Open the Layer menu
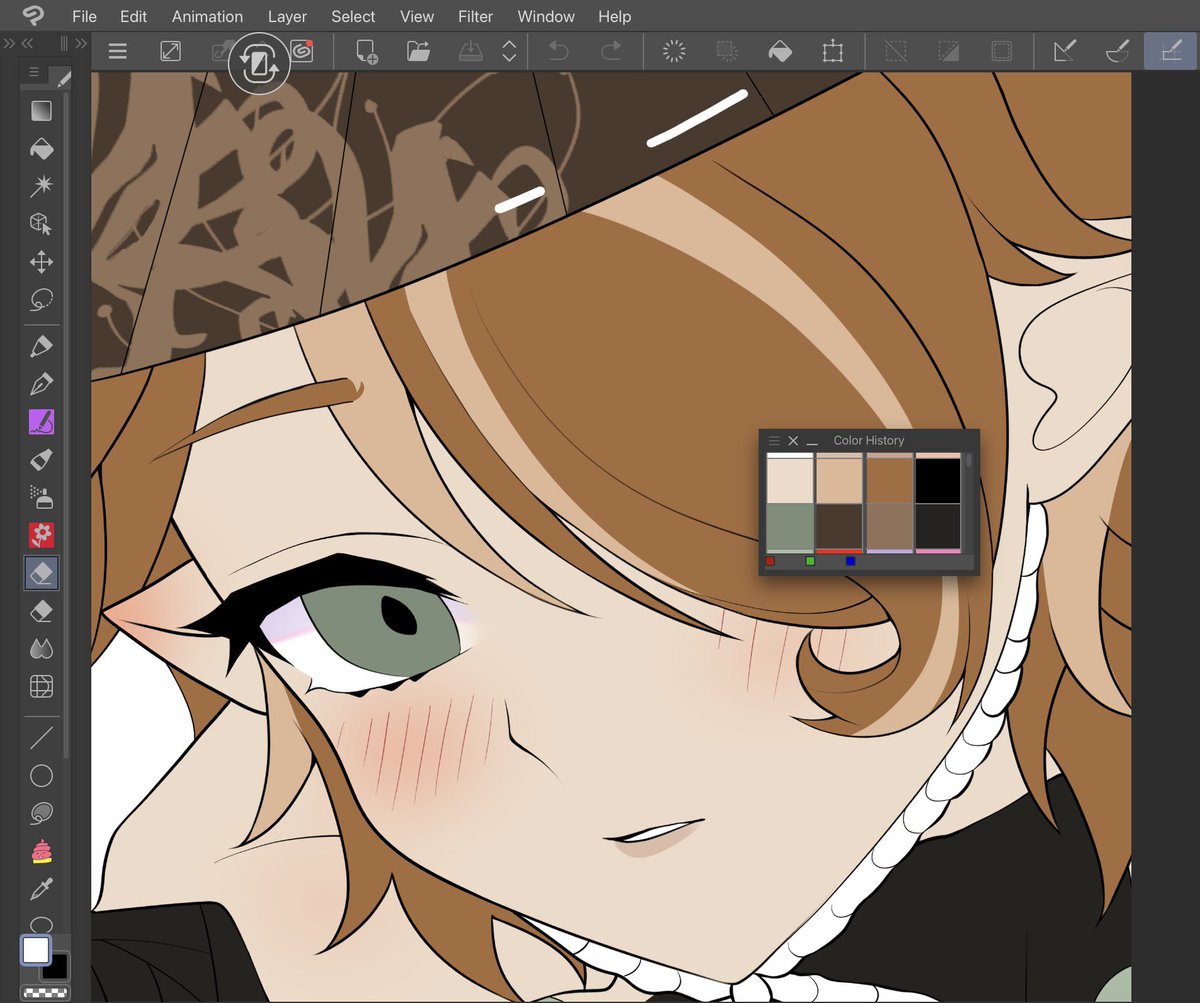The image size is (1200, 1003). click(x=287, y=17)
